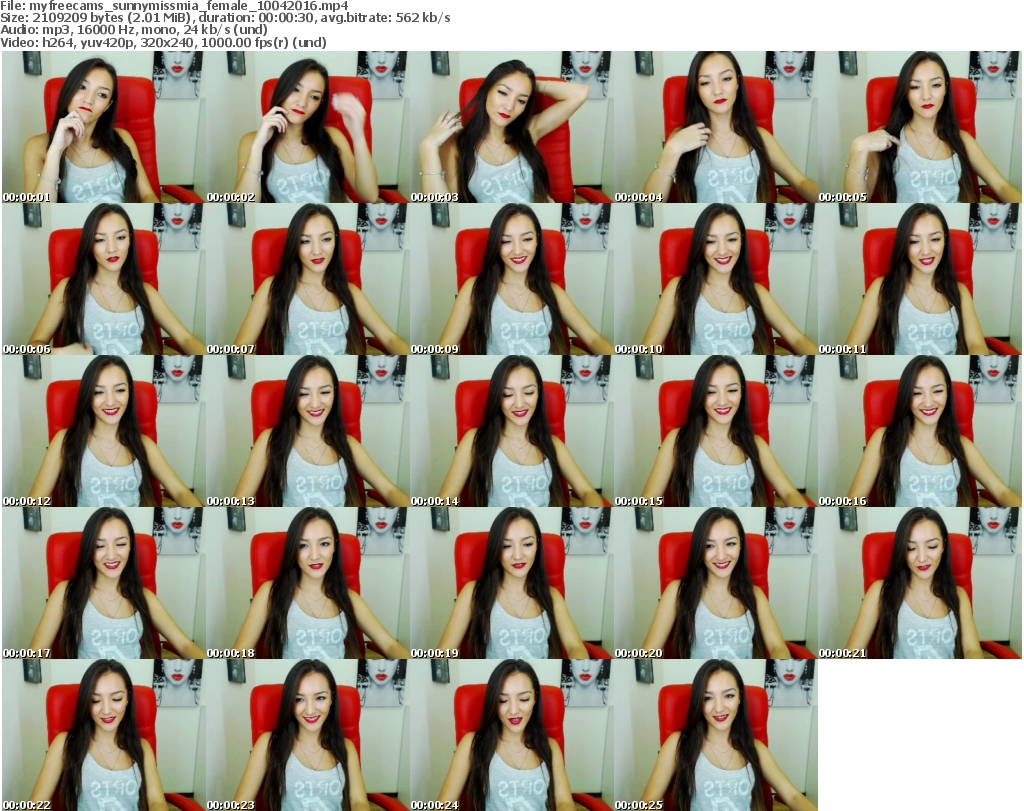Select the thumbnail stamped 00:00:02
Viewport: 1024px width, 811px height.
pos(308,127)
